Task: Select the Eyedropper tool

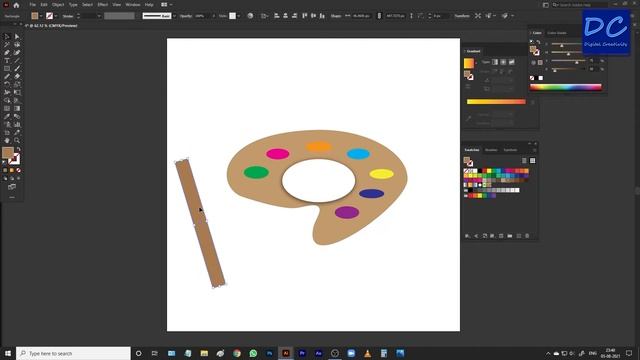Action: click(7, 116)
